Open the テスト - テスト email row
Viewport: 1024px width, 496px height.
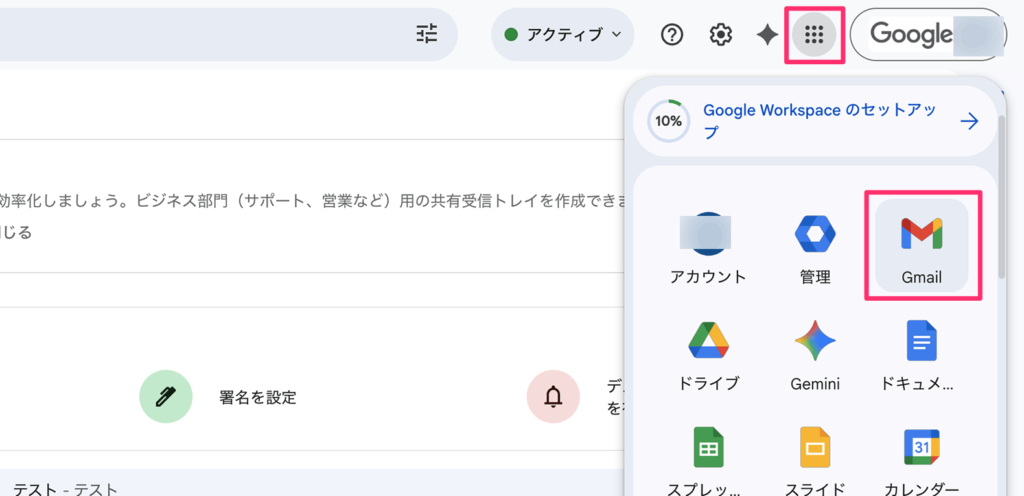coord(312,483)
